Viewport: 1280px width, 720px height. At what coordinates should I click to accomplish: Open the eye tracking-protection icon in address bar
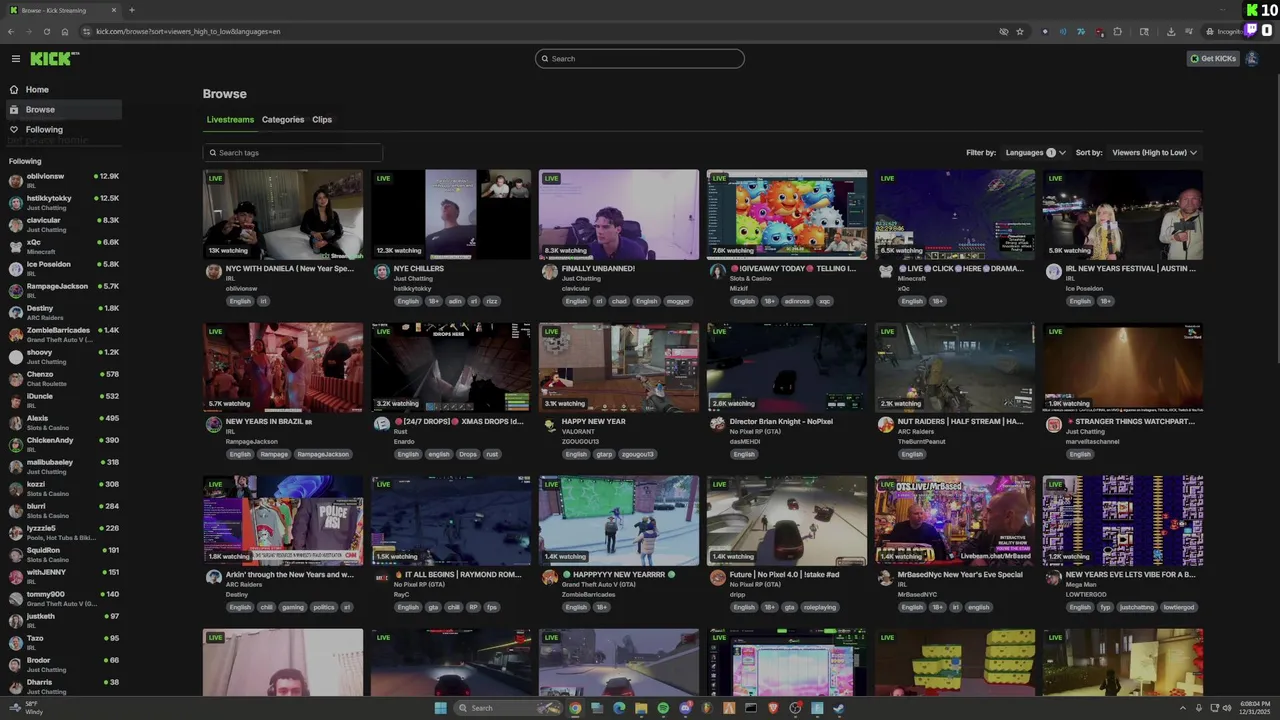tap(1003, 31)
